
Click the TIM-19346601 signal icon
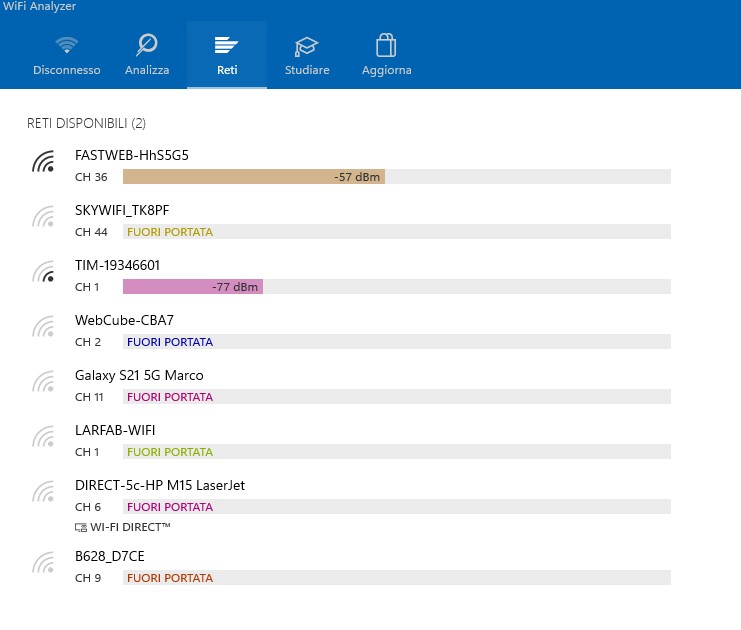[43, 272]
